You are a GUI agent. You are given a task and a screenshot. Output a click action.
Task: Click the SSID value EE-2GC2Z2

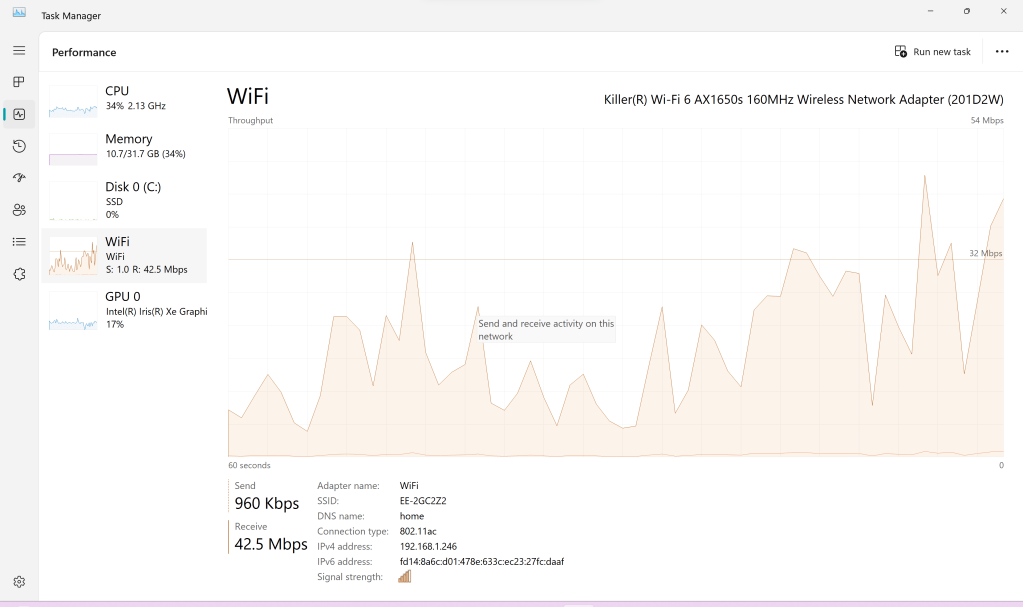pyautogui.click(x=423, y=501)
